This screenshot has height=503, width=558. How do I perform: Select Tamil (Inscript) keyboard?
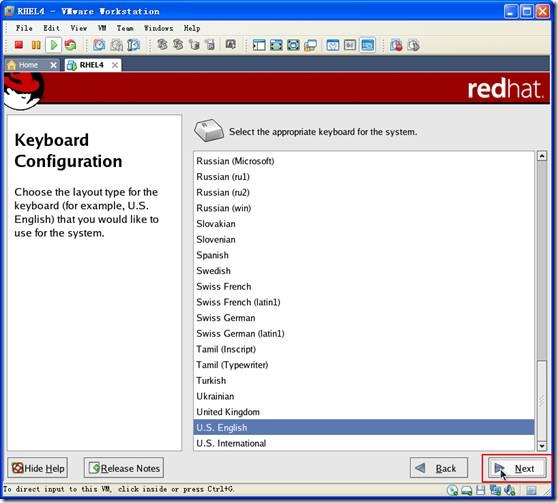[x=364, y=349]
